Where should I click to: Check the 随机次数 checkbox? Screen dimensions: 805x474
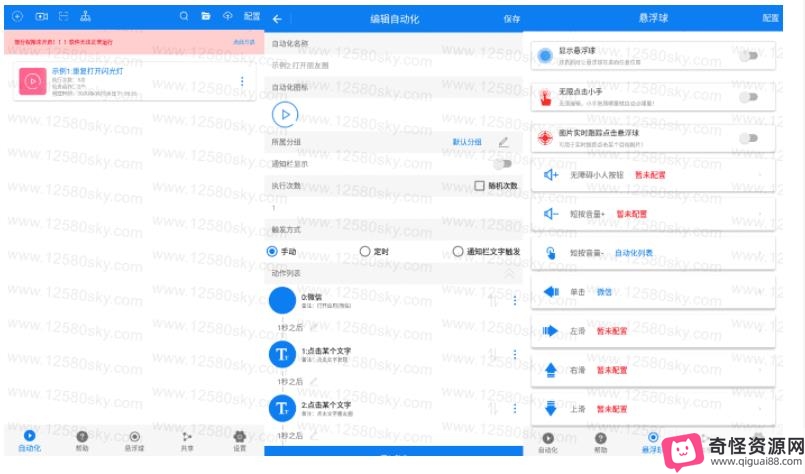[x=480, y=186]
